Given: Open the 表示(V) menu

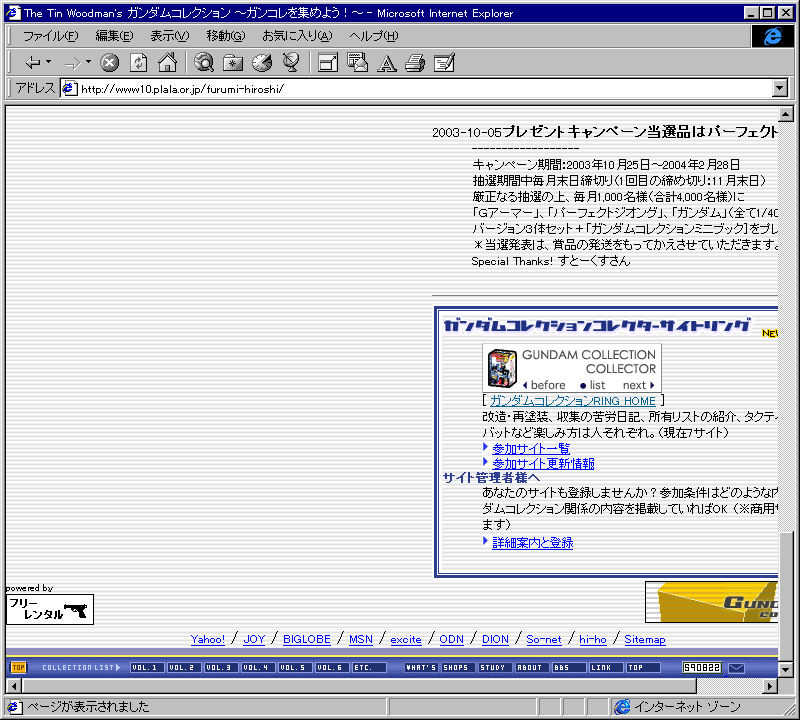Looking at the screenshot, I should tap(169, 36).
